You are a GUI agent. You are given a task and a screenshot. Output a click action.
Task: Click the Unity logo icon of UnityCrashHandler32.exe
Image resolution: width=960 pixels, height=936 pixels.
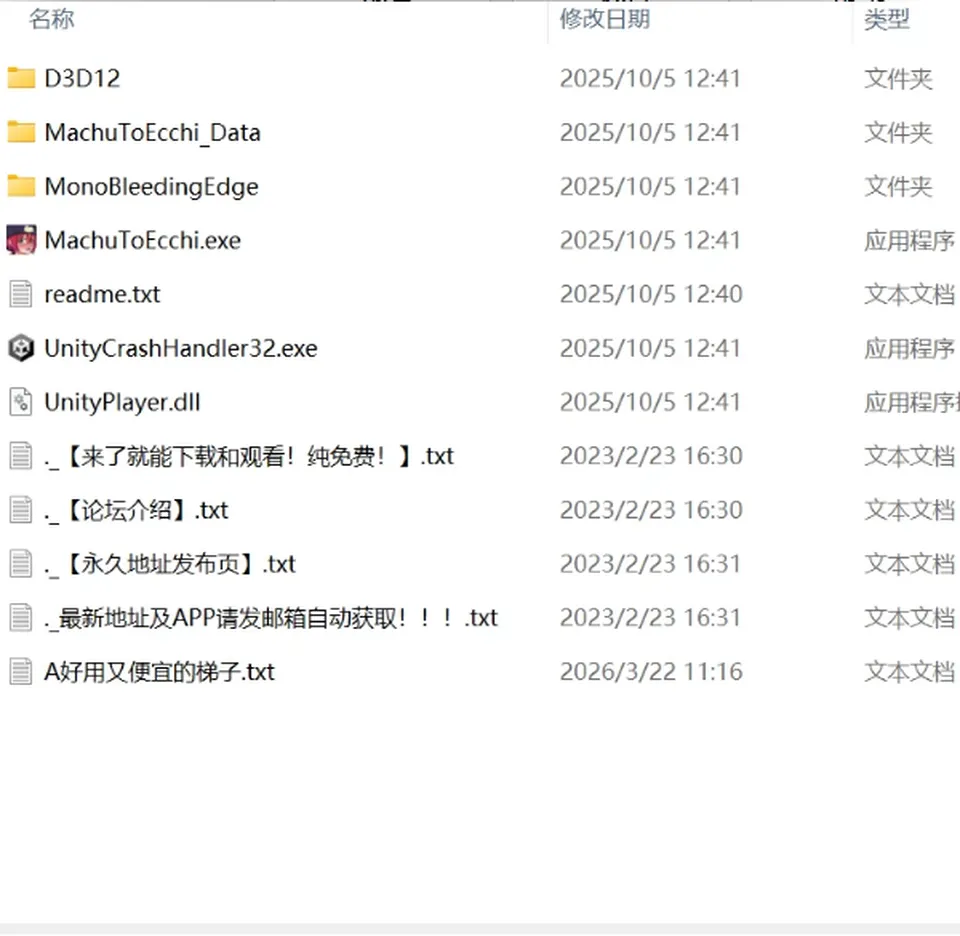pyautogui.click(x=21, y=348)
